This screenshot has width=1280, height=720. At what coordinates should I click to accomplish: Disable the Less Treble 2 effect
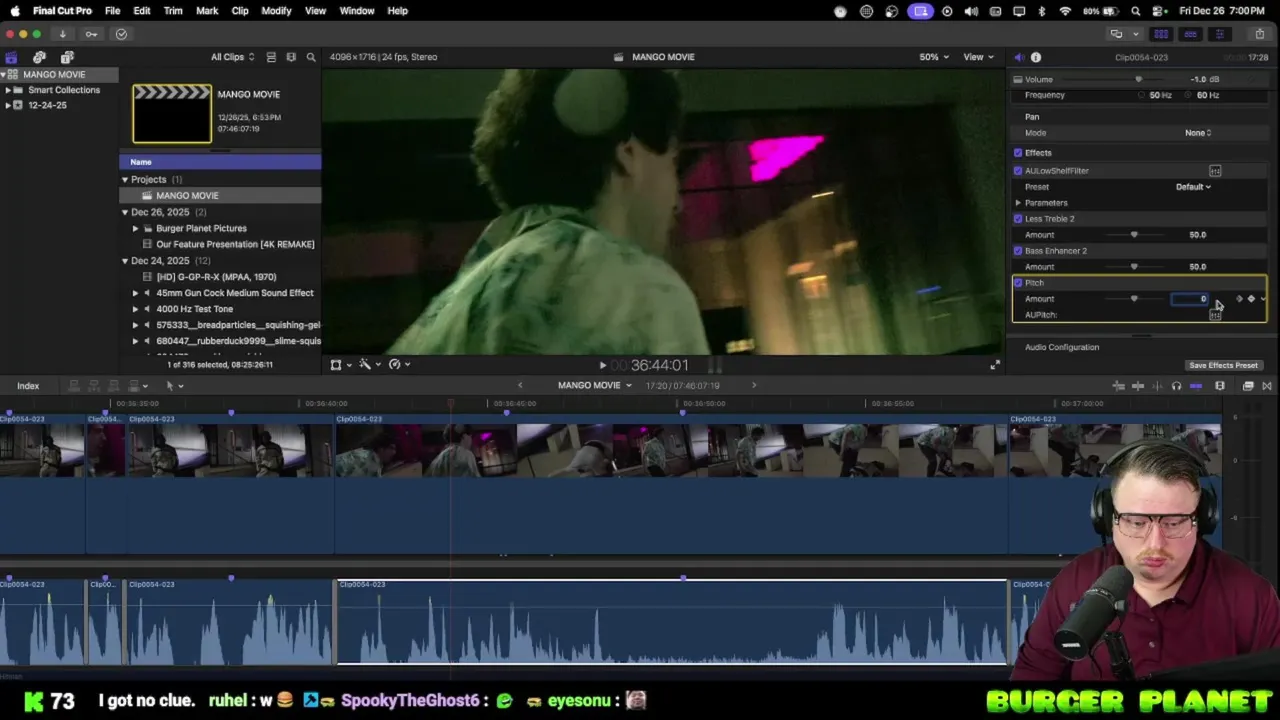[1018, 219]
